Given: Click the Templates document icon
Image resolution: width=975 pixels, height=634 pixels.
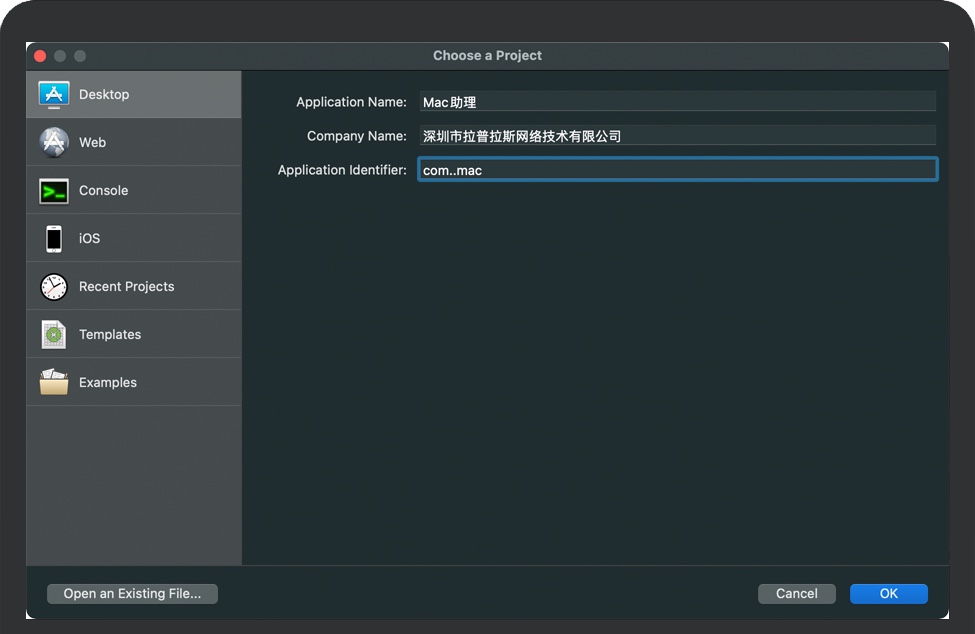Looking at the screenshot, I should click(x=54, y=334).
